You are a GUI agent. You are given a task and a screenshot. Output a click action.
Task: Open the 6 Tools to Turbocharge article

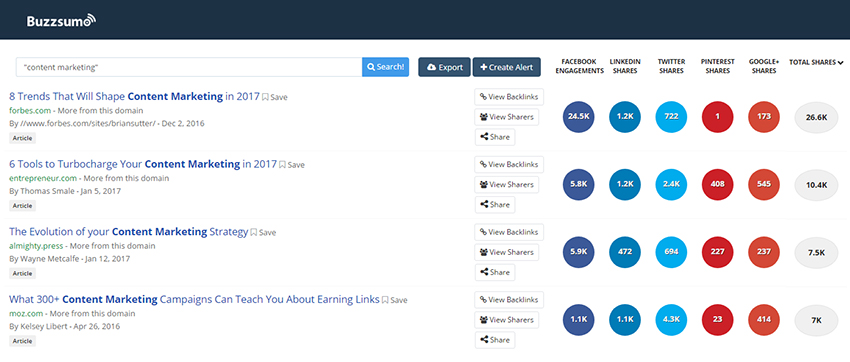pos(143,164)
